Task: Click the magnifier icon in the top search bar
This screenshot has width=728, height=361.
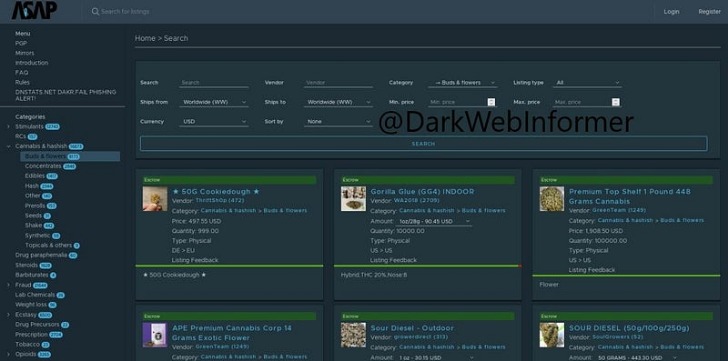Action: click(x=95, y=12)
